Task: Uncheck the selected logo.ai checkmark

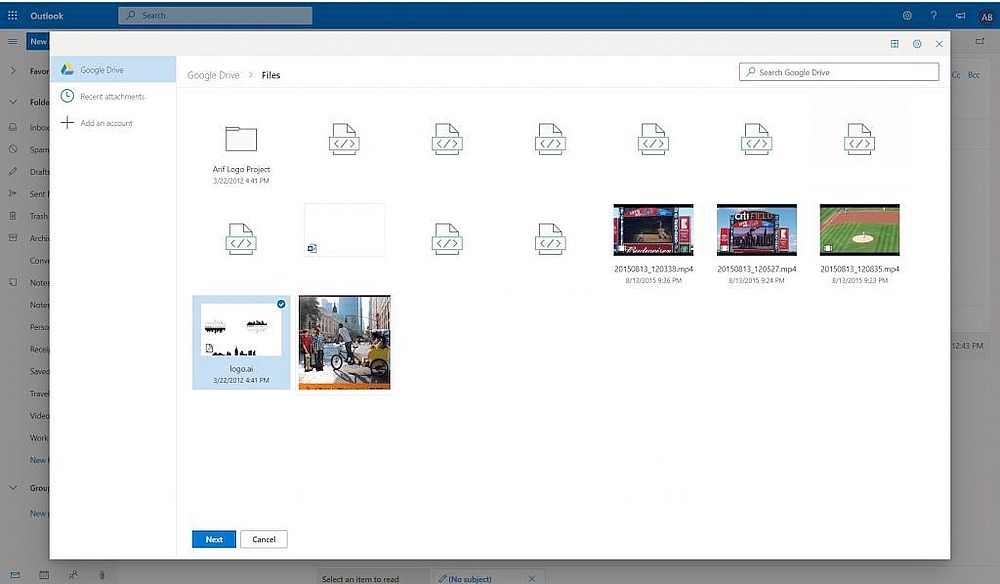Action: [x=280, y=304]
